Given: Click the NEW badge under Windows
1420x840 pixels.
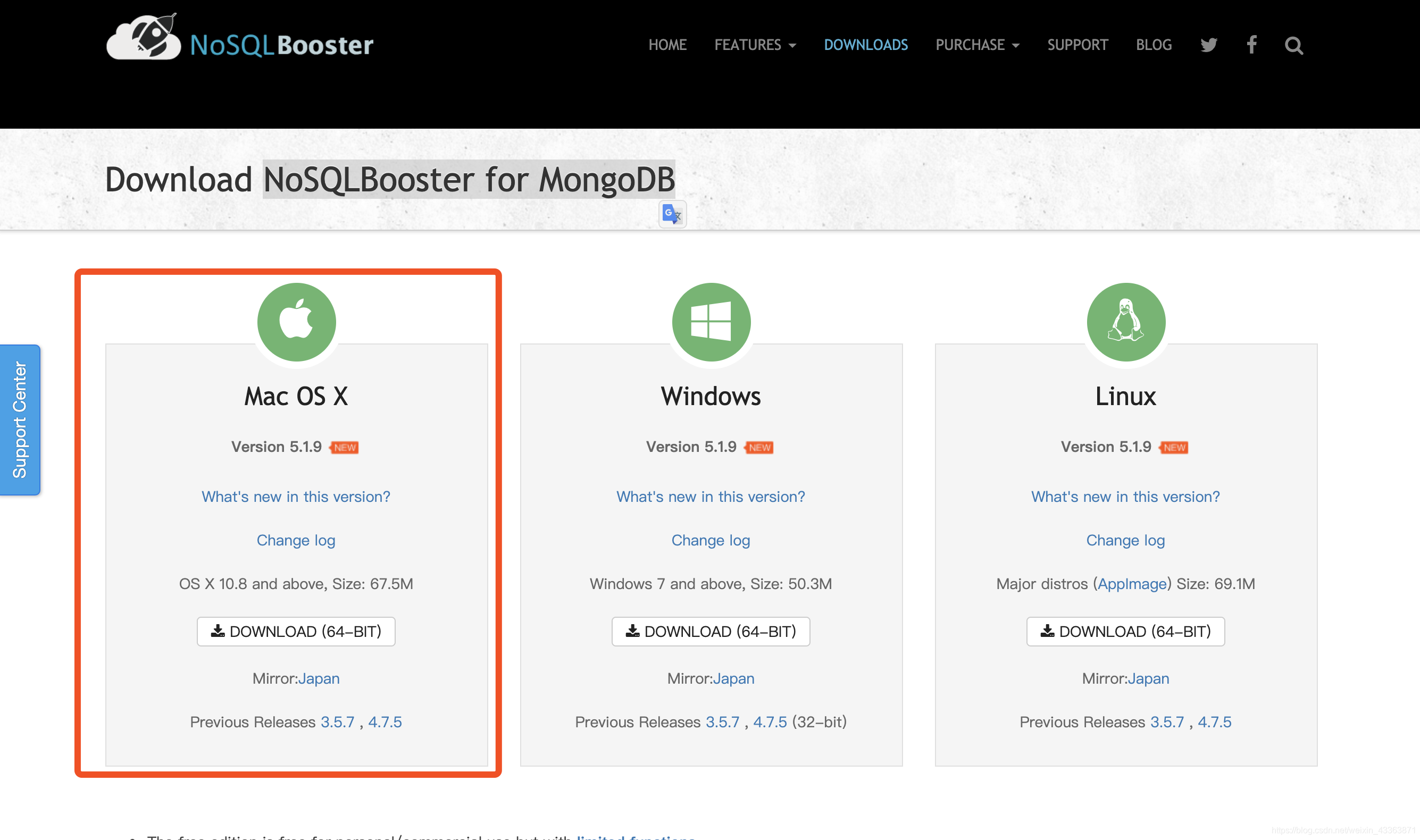Looking at the screenshot, I should click(759, 448).
